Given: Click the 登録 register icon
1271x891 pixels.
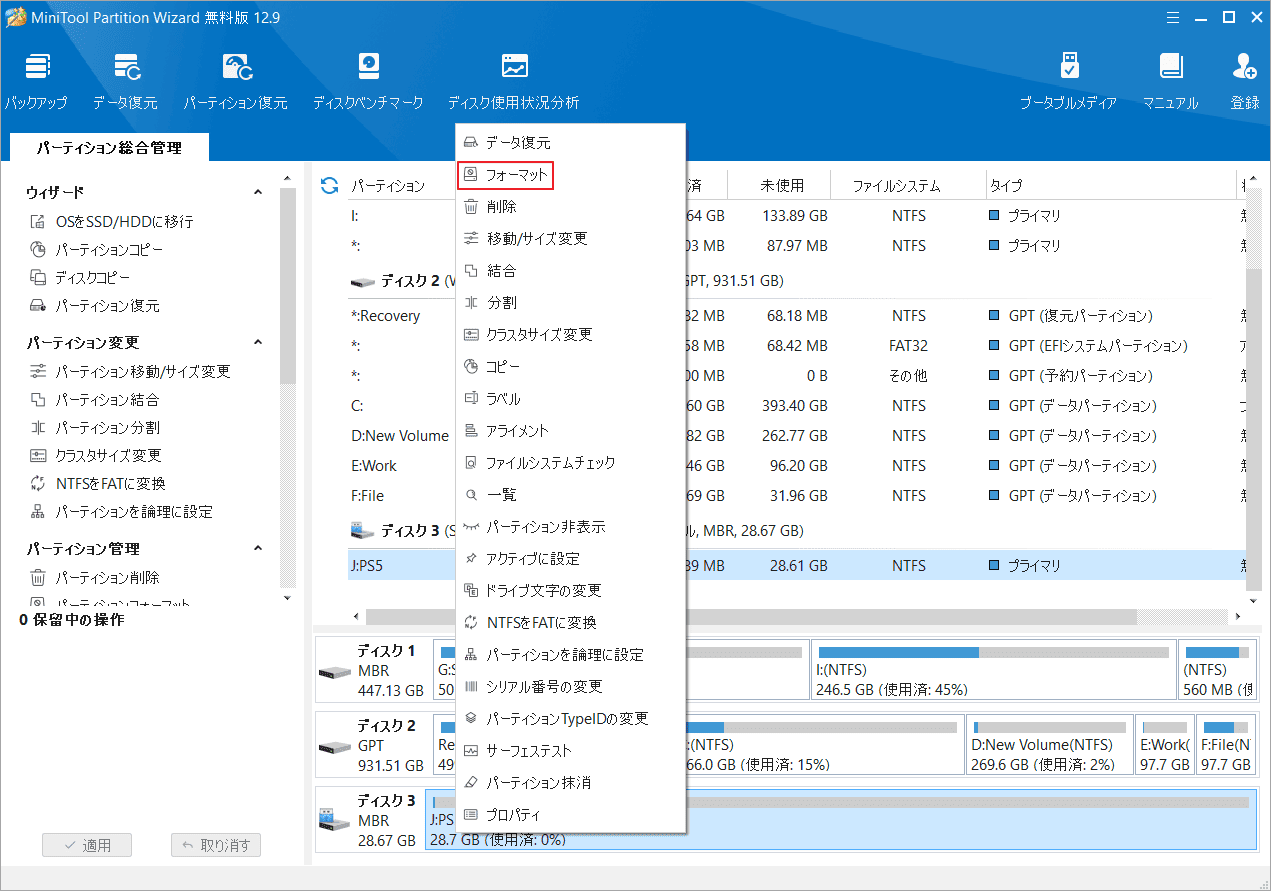Looking at the screenshot, I should 1245,81.
